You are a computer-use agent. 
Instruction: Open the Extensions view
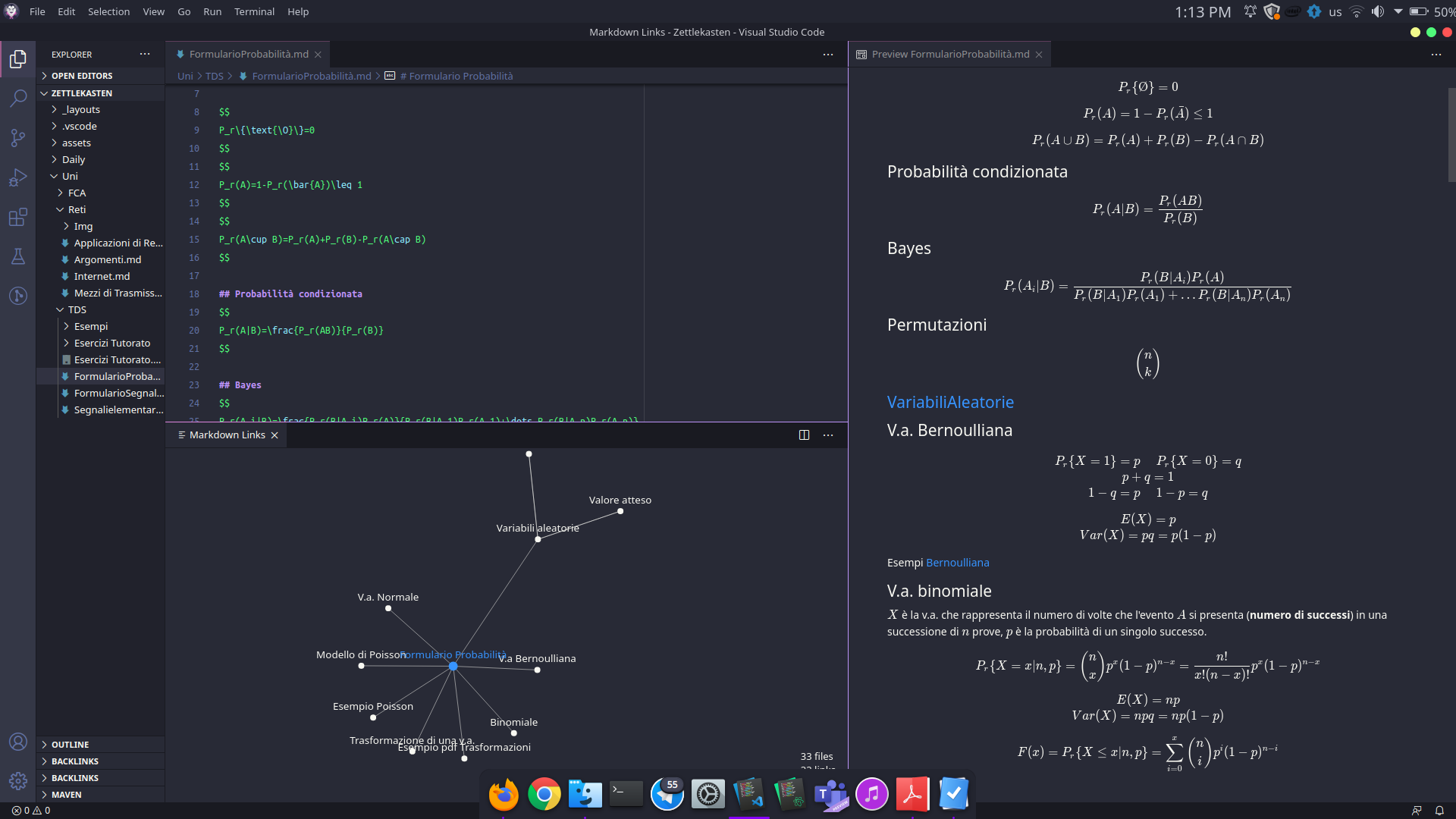pos(18,218)
